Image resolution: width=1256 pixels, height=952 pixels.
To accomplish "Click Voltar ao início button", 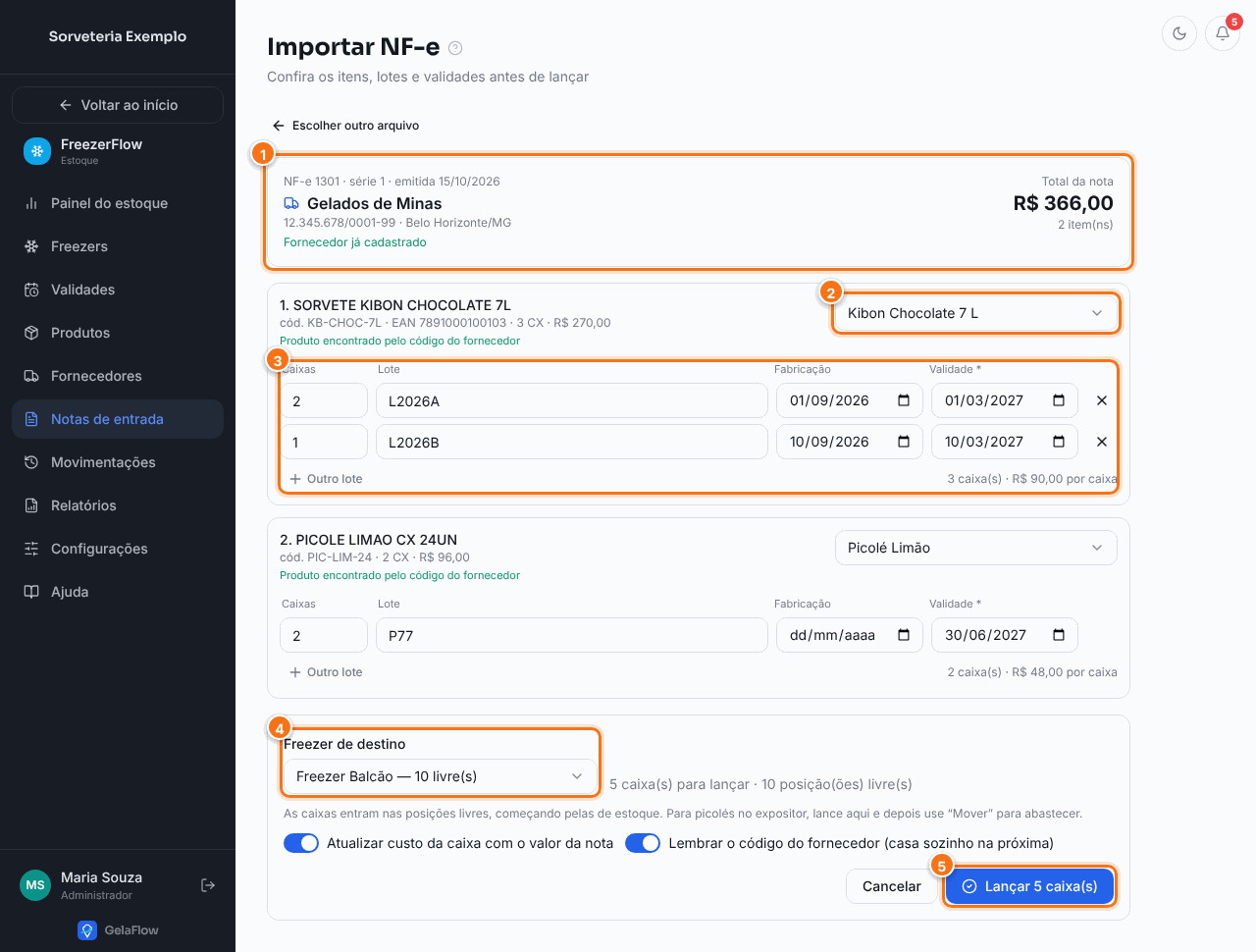I will (x=118, y=105).
